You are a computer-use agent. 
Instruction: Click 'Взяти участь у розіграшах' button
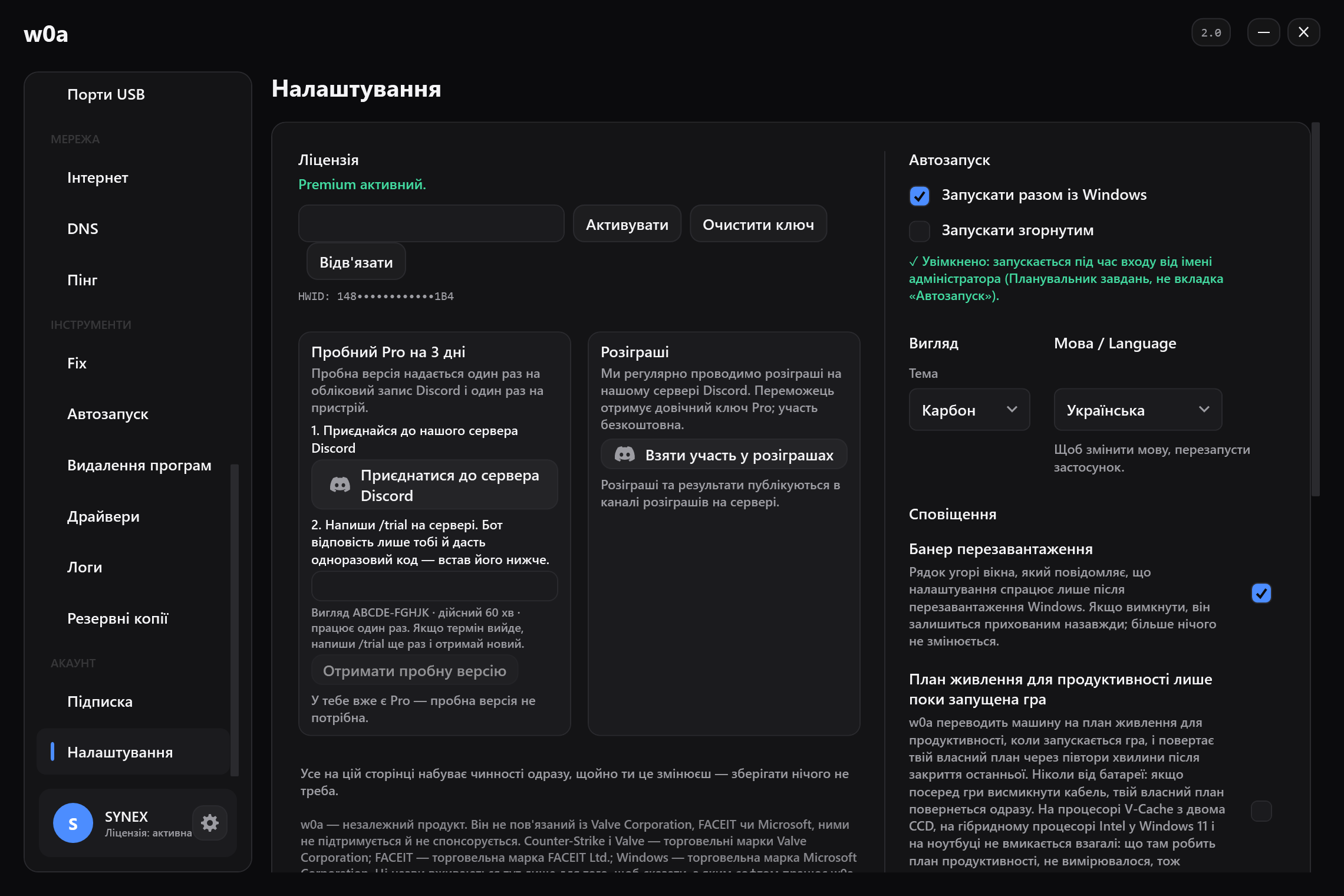point(724,454)
